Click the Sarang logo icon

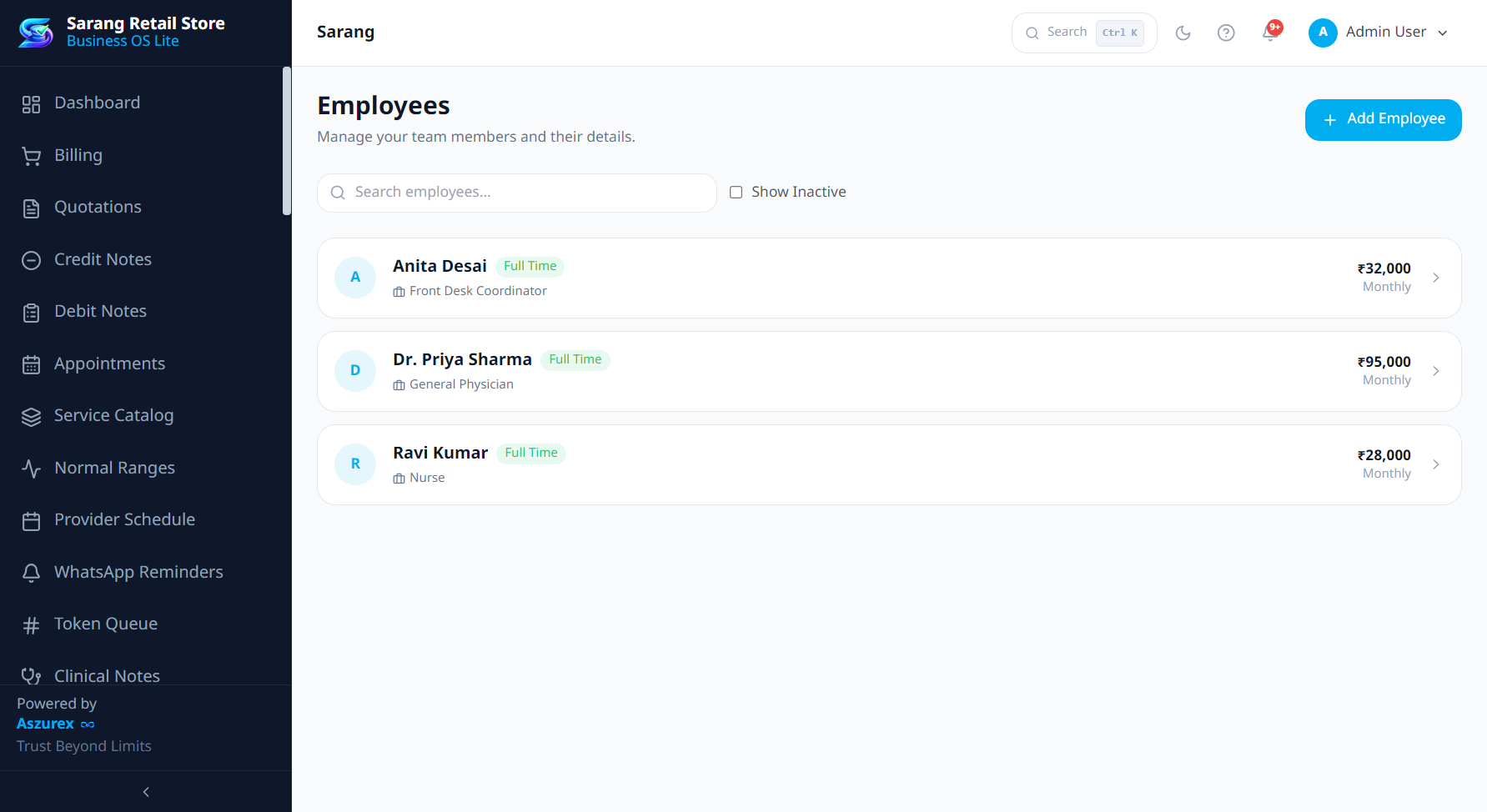point(36,33)
